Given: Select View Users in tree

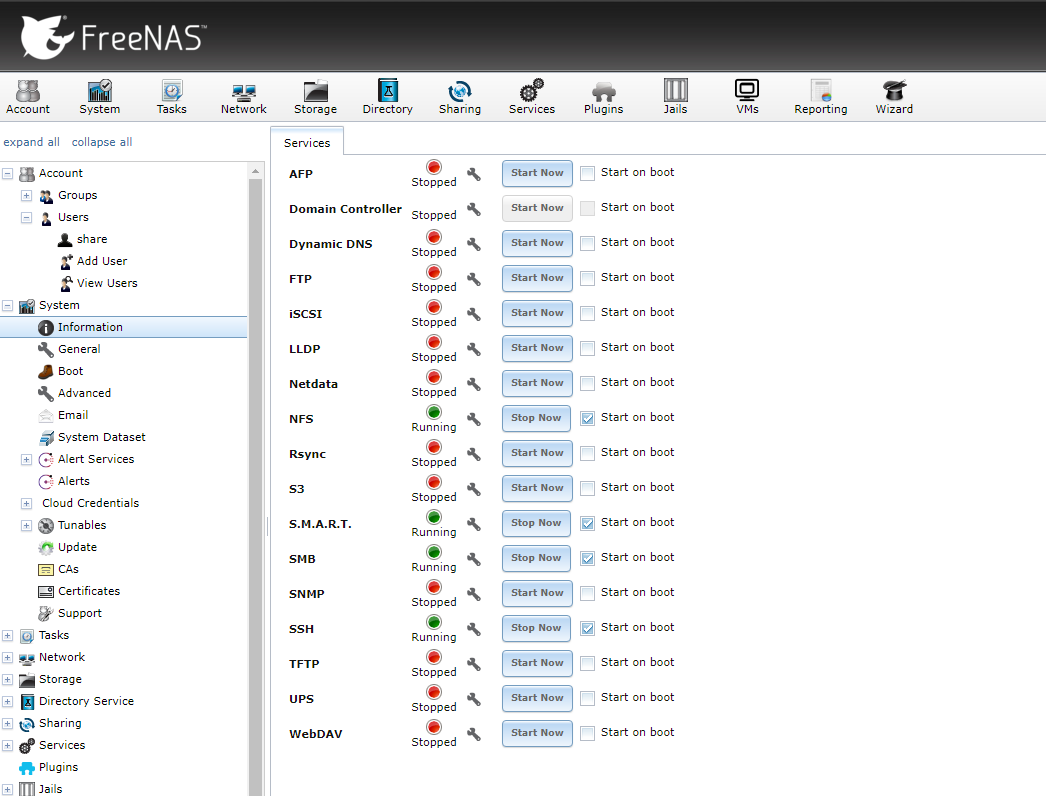Looking at the screenshot, I should 107,283.
